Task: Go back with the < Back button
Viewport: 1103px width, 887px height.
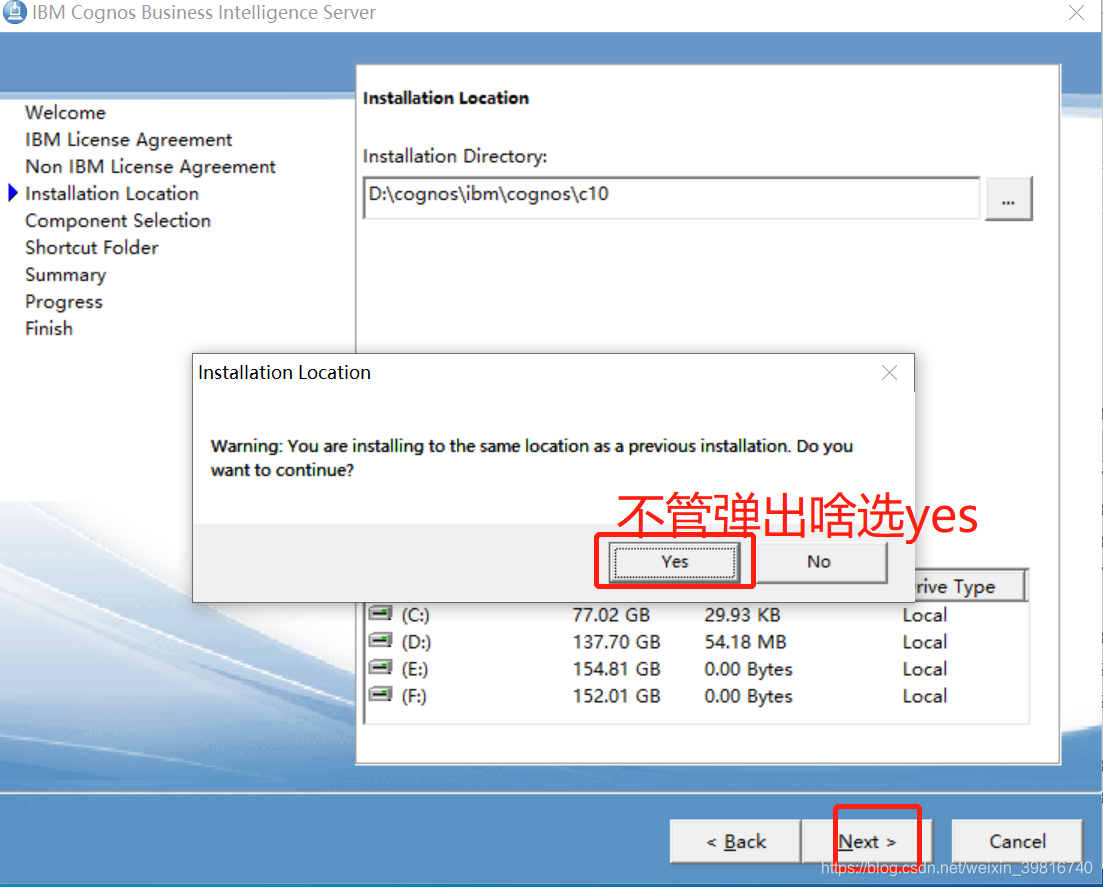Action: [x=736, y=841]
